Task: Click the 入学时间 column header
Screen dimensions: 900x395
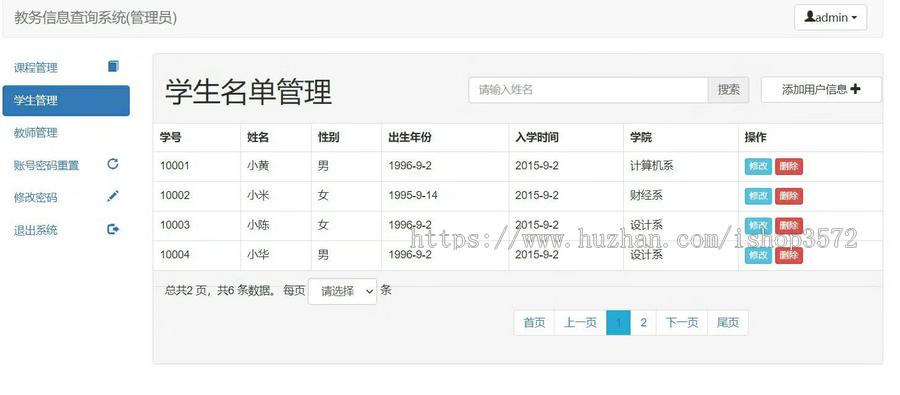Action: [x=537, y=137]
